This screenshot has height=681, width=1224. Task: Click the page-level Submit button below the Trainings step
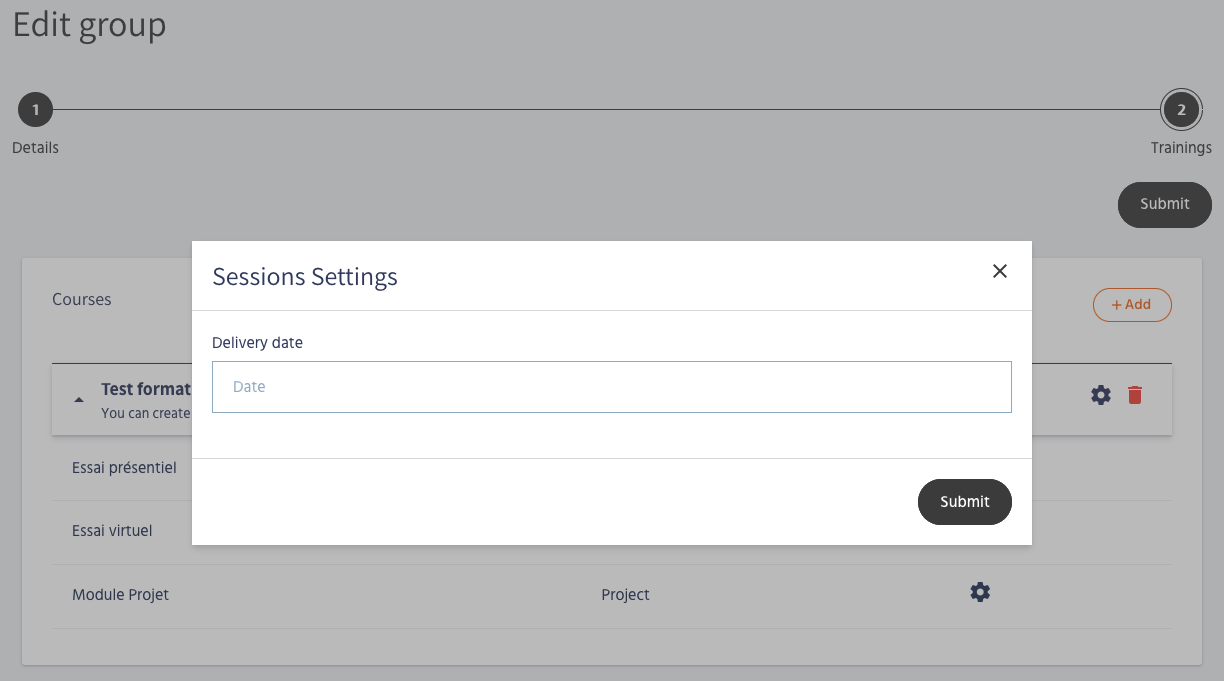click(x=1164, y=204)
